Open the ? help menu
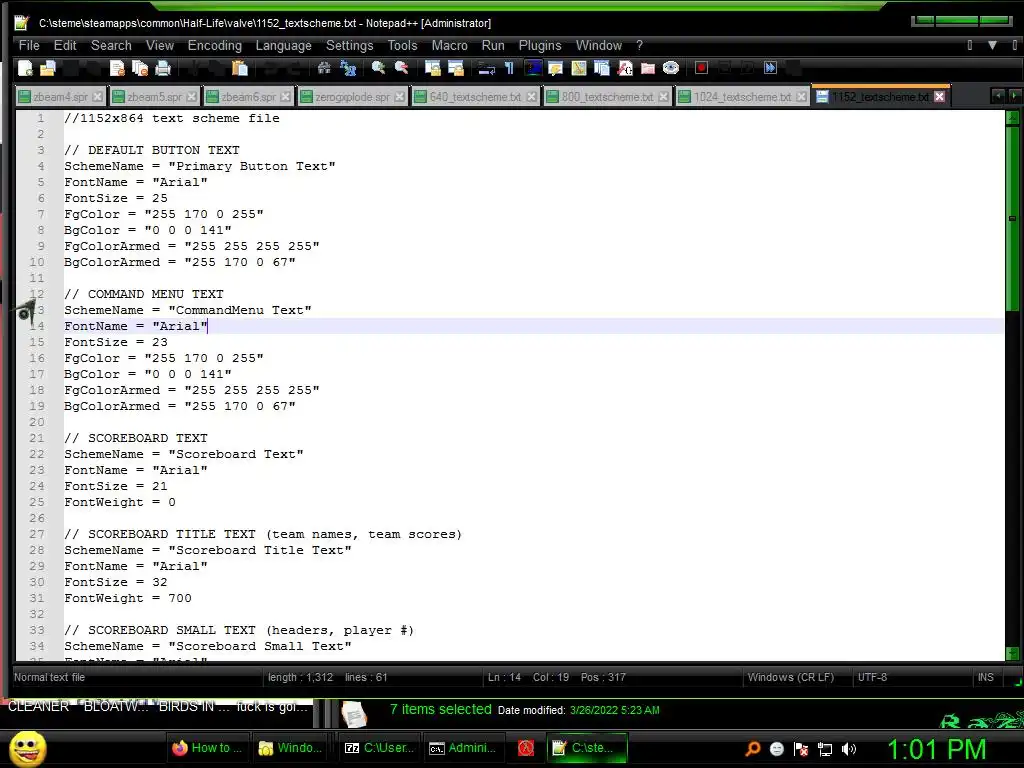 (x=639, y=45)
